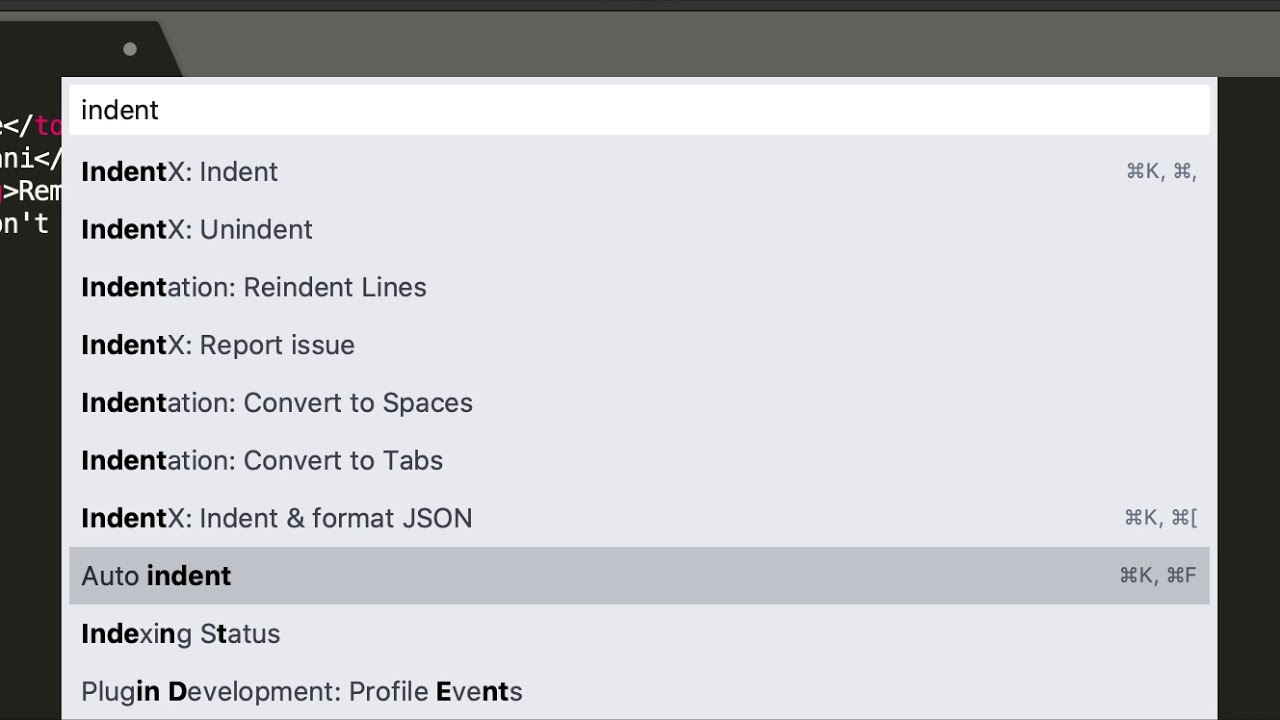1280x720 pixels.
Task: Select Indexing Status command
Action: tap(639, 634)
